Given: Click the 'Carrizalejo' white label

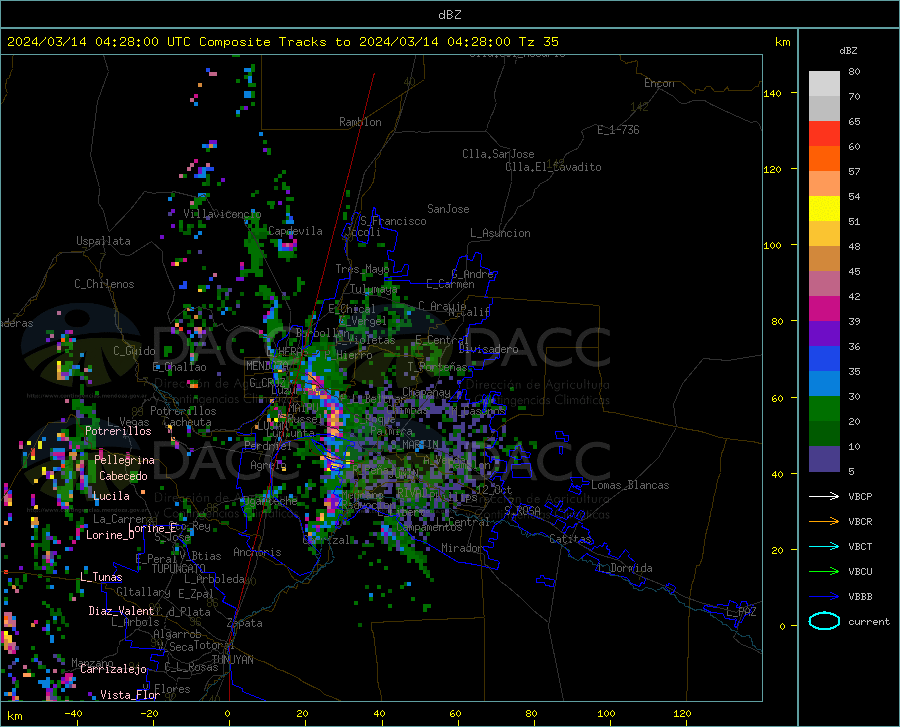Looking at the screenshot, I should 113,669.
